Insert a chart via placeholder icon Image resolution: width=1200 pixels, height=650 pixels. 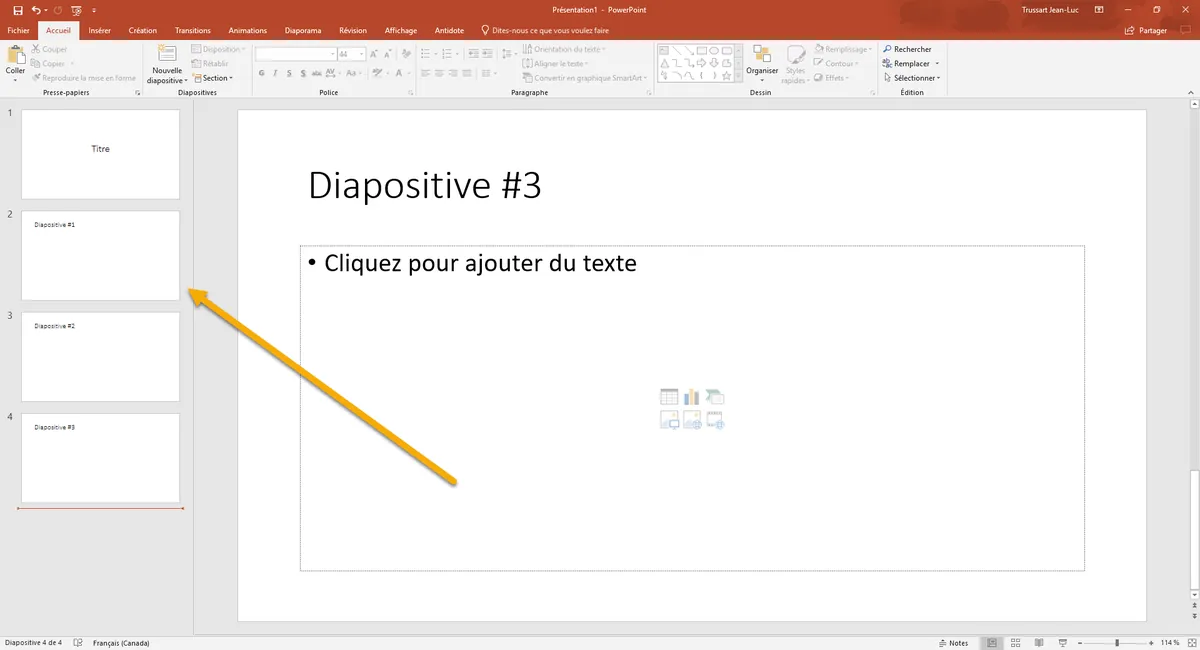coord(691,397)
